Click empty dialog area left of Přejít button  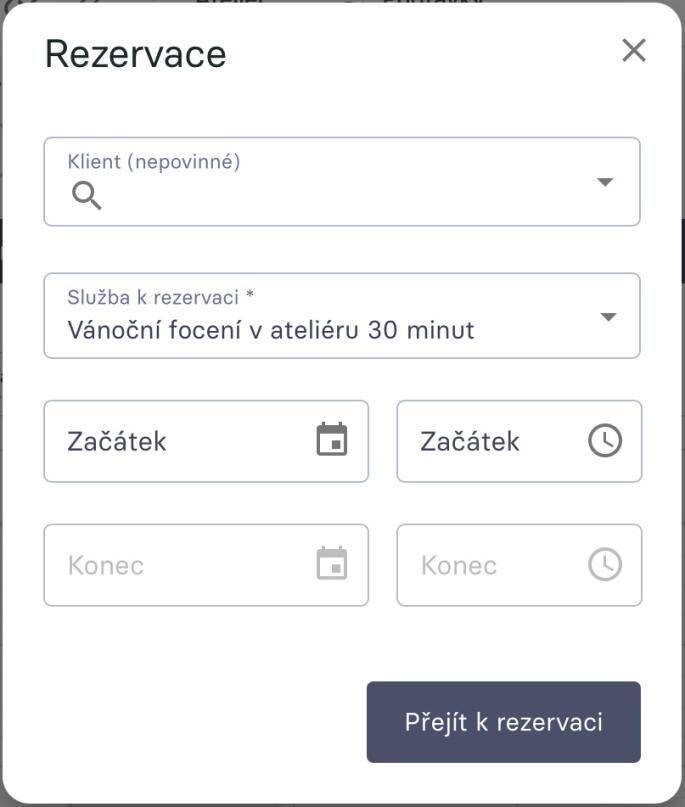pyautogui.click(x=200, y=722)
